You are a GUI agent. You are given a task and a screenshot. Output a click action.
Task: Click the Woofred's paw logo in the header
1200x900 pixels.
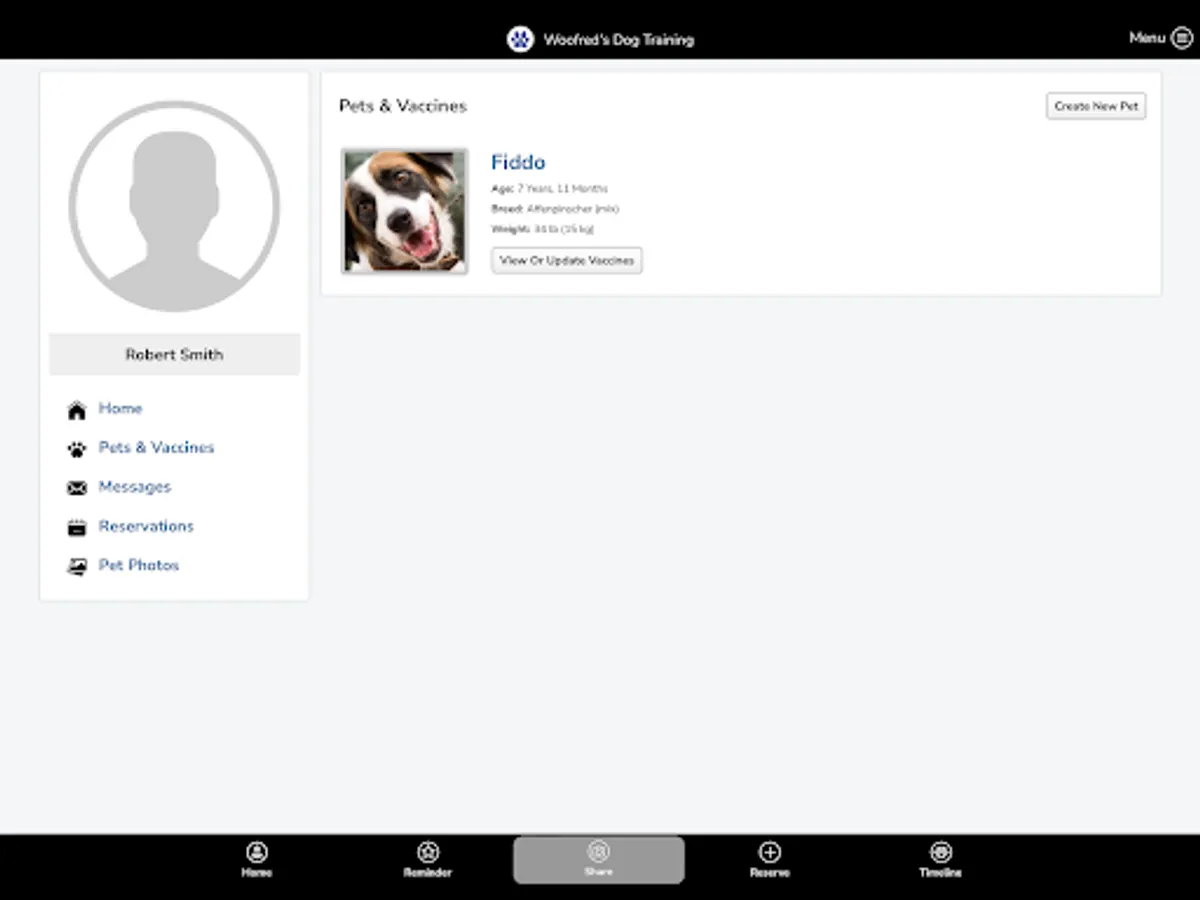(521, 39)
